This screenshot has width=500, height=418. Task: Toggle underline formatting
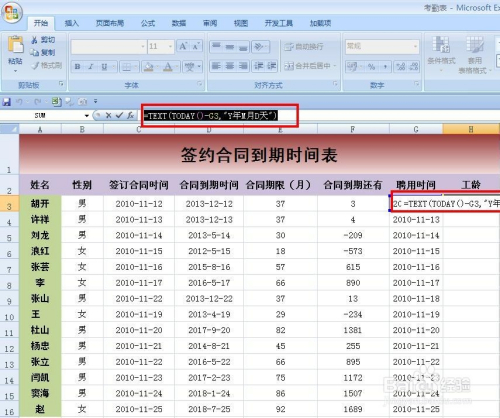coord(104,67)
